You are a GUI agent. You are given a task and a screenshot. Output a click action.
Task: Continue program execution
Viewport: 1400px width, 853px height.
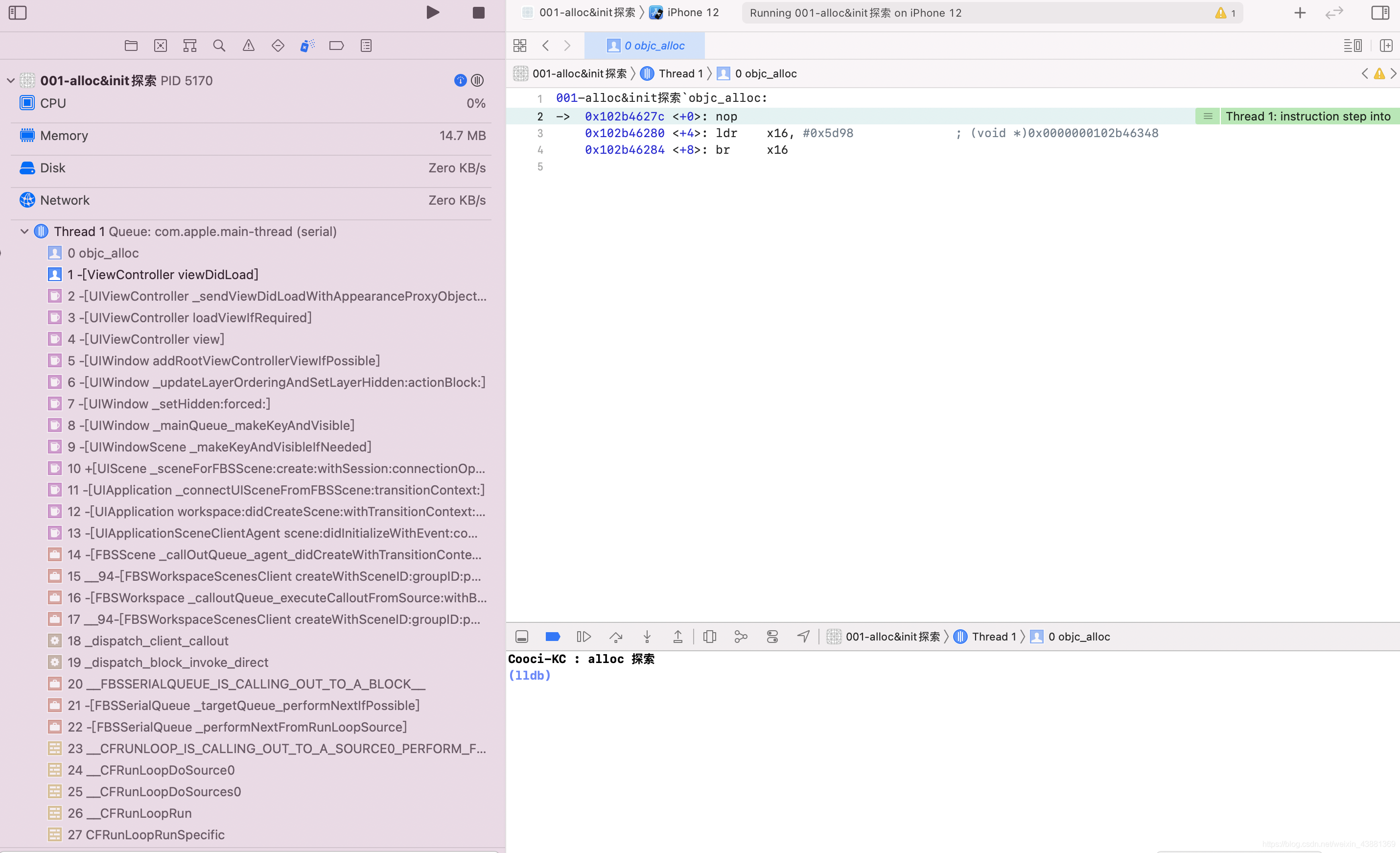pos(584,637)
